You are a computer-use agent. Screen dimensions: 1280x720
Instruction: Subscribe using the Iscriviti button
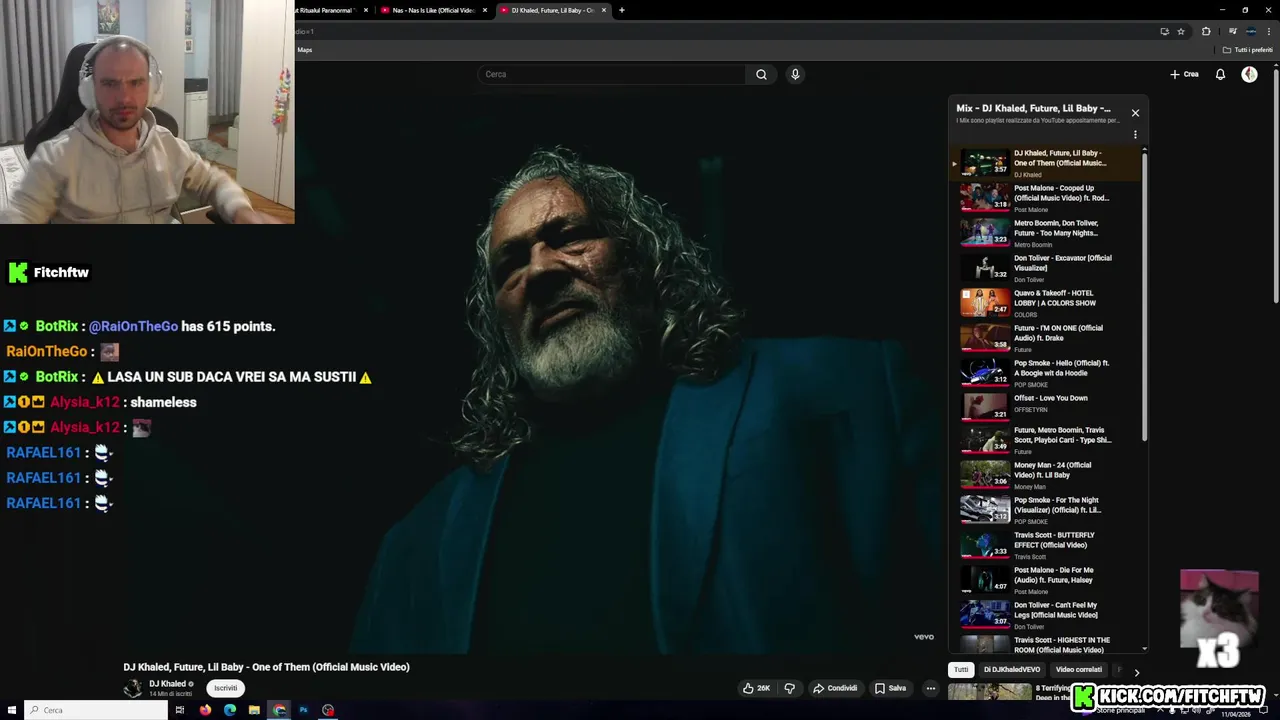click(226, 688)
